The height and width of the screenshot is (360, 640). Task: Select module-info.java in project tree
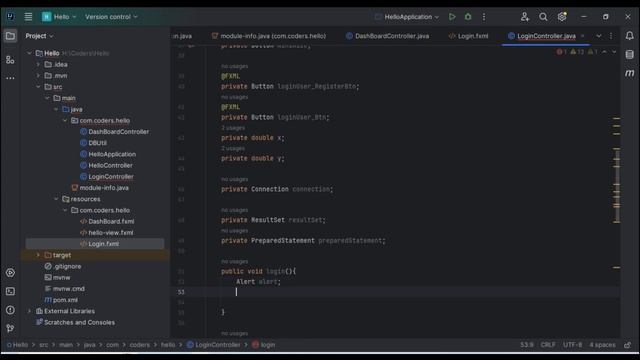click(100, 188)
